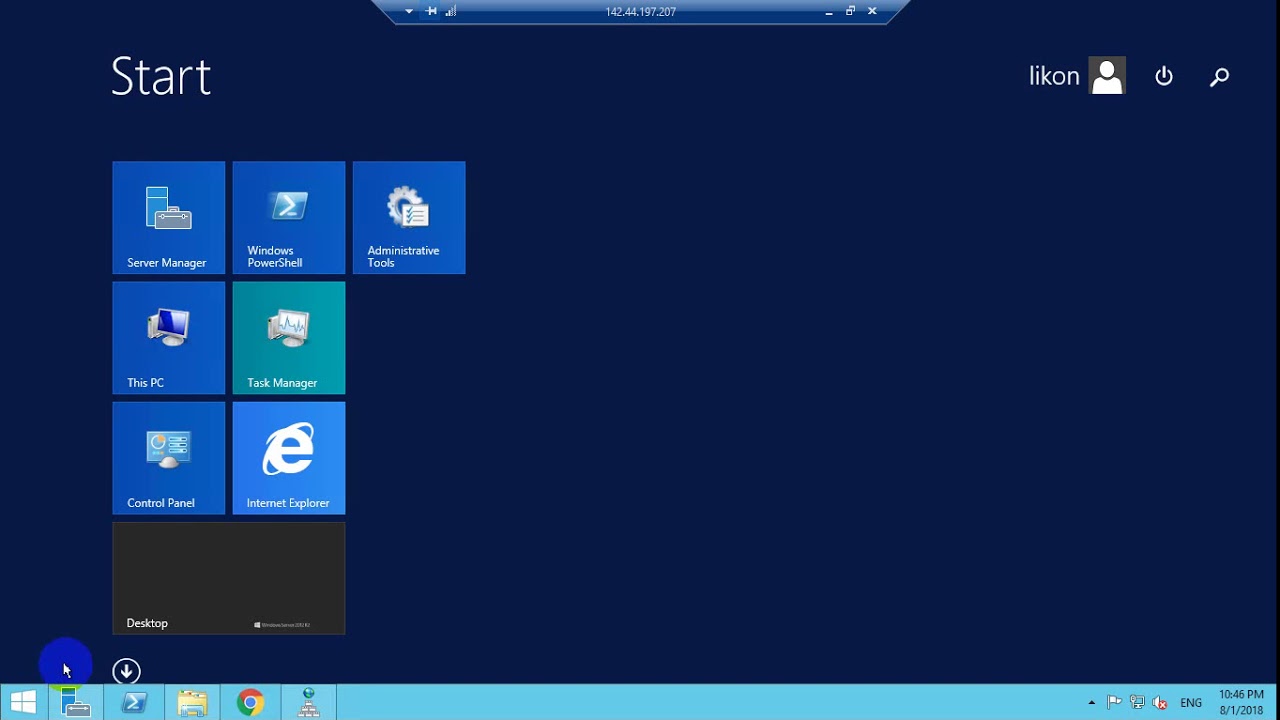
Task: Open the network tool icon in taskbar
Action: pos(308,703)
